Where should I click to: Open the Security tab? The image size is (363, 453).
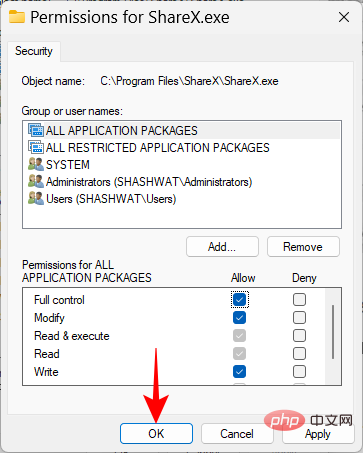pos(34,51)
